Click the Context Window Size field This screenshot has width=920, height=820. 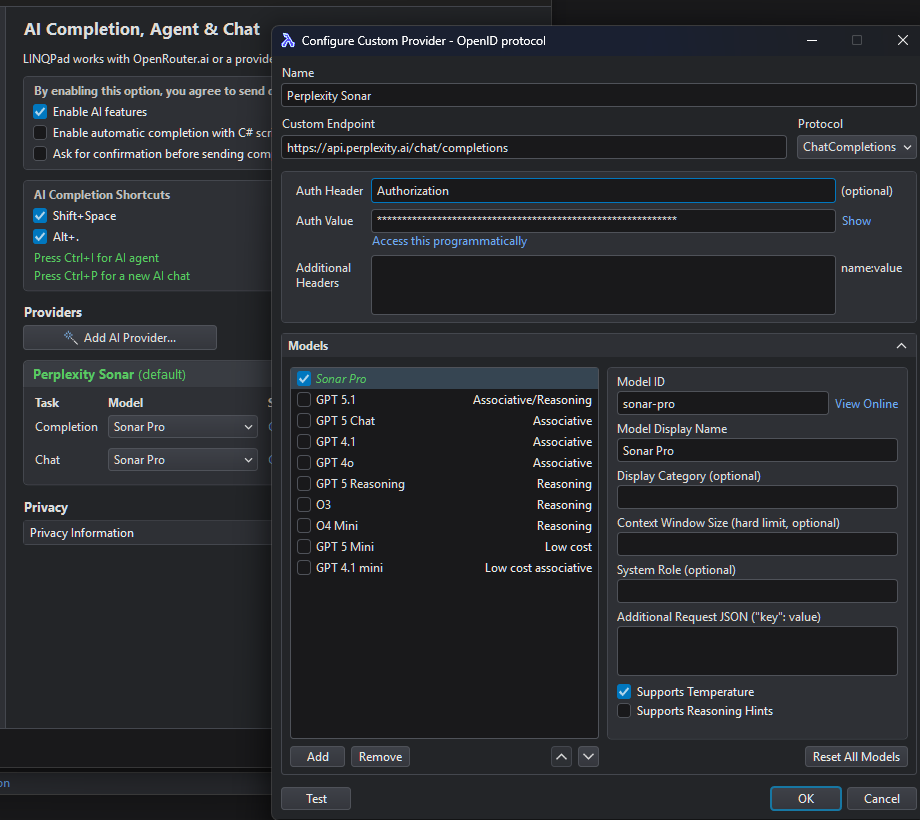point(757,544)
